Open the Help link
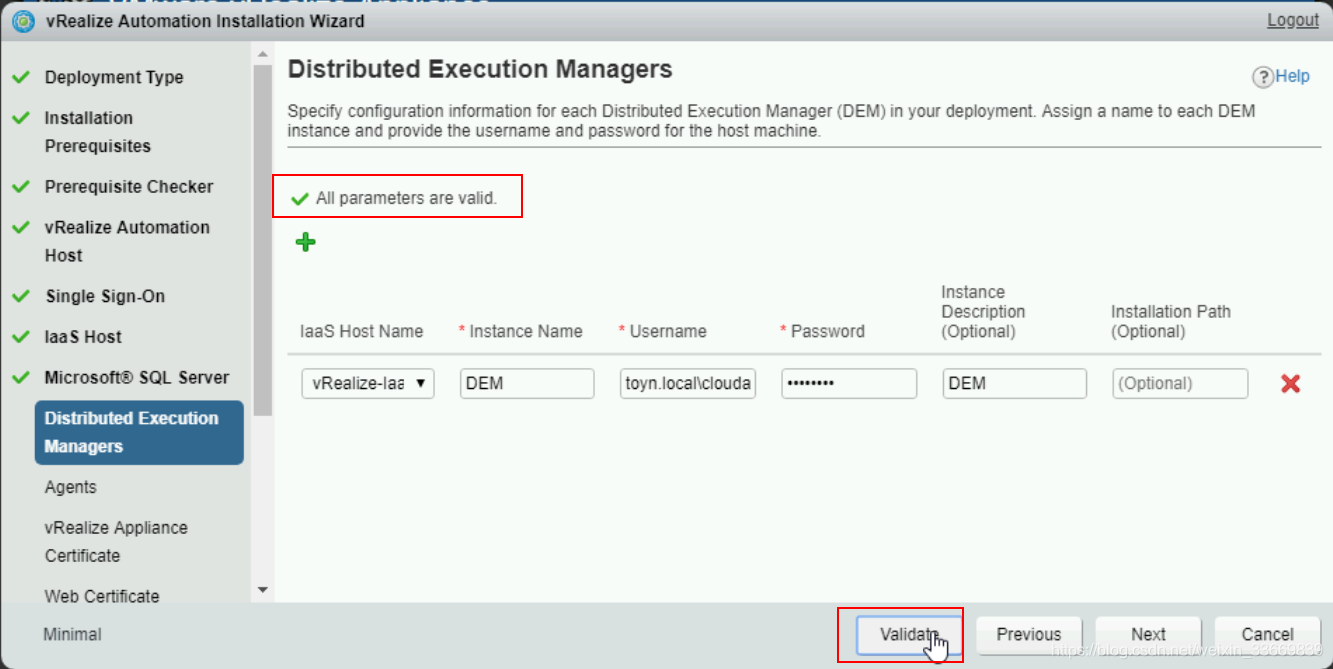 pyautogui.click(x=1293, y=76)
